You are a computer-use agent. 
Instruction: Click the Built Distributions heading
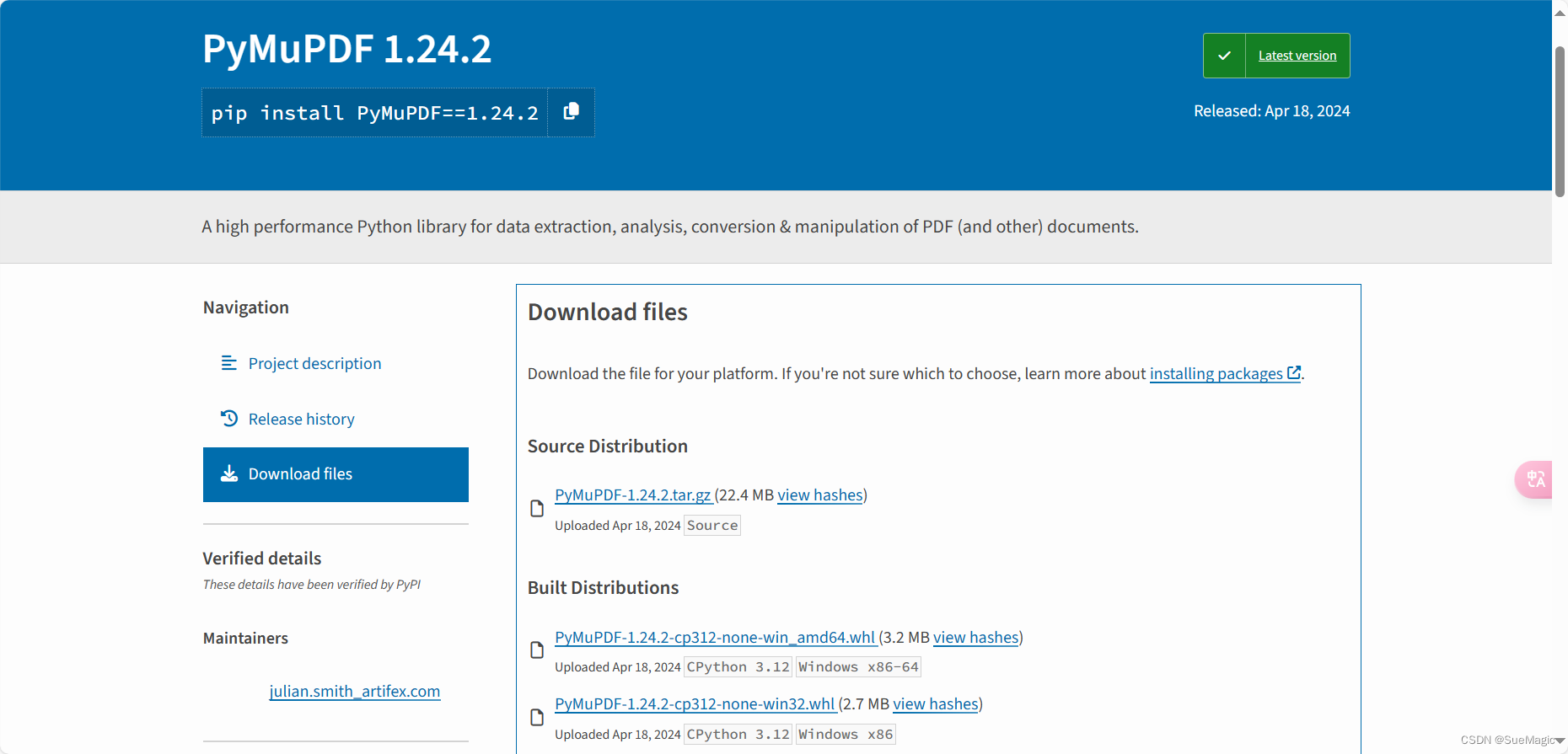click(603, 587)
